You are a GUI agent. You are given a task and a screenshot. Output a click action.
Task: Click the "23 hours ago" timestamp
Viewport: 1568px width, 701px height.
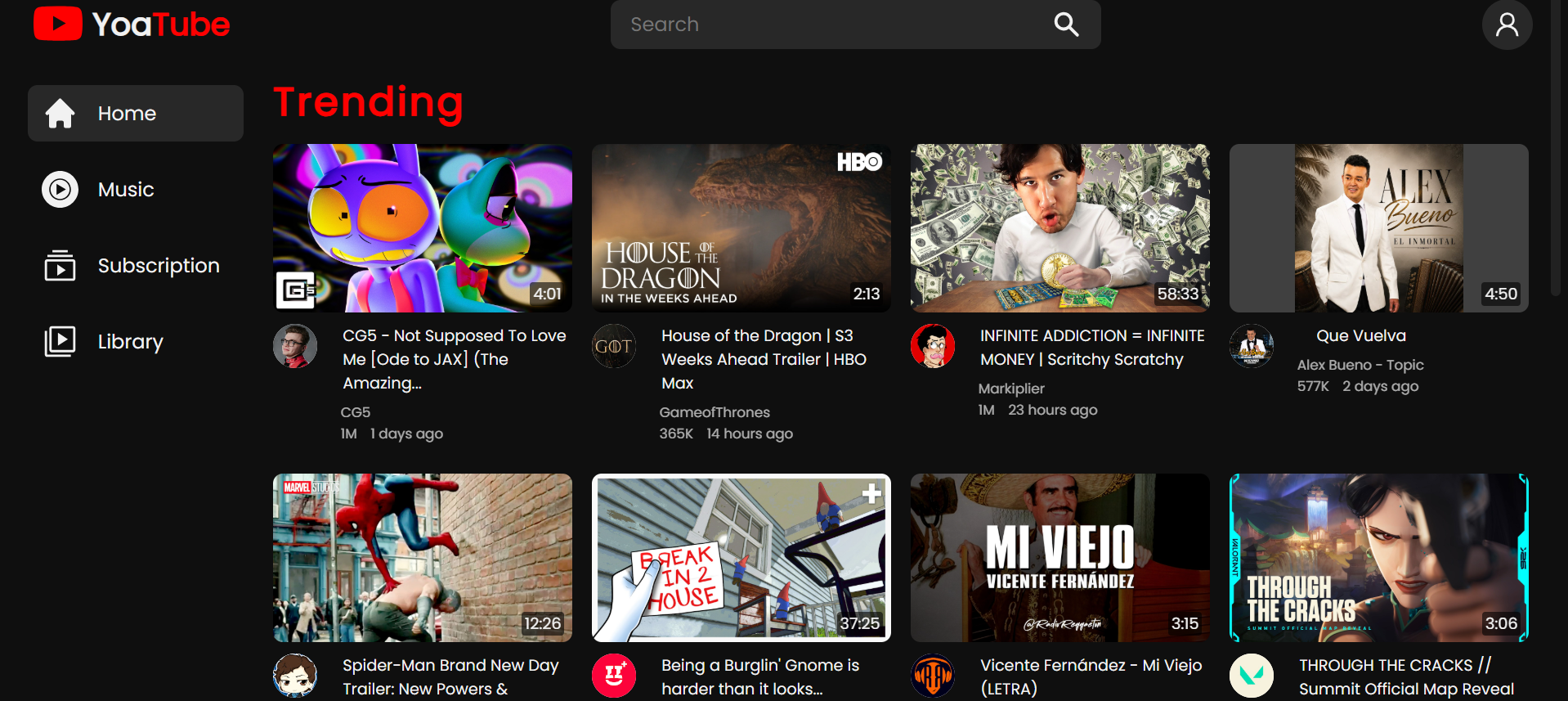coord(1053,410)
